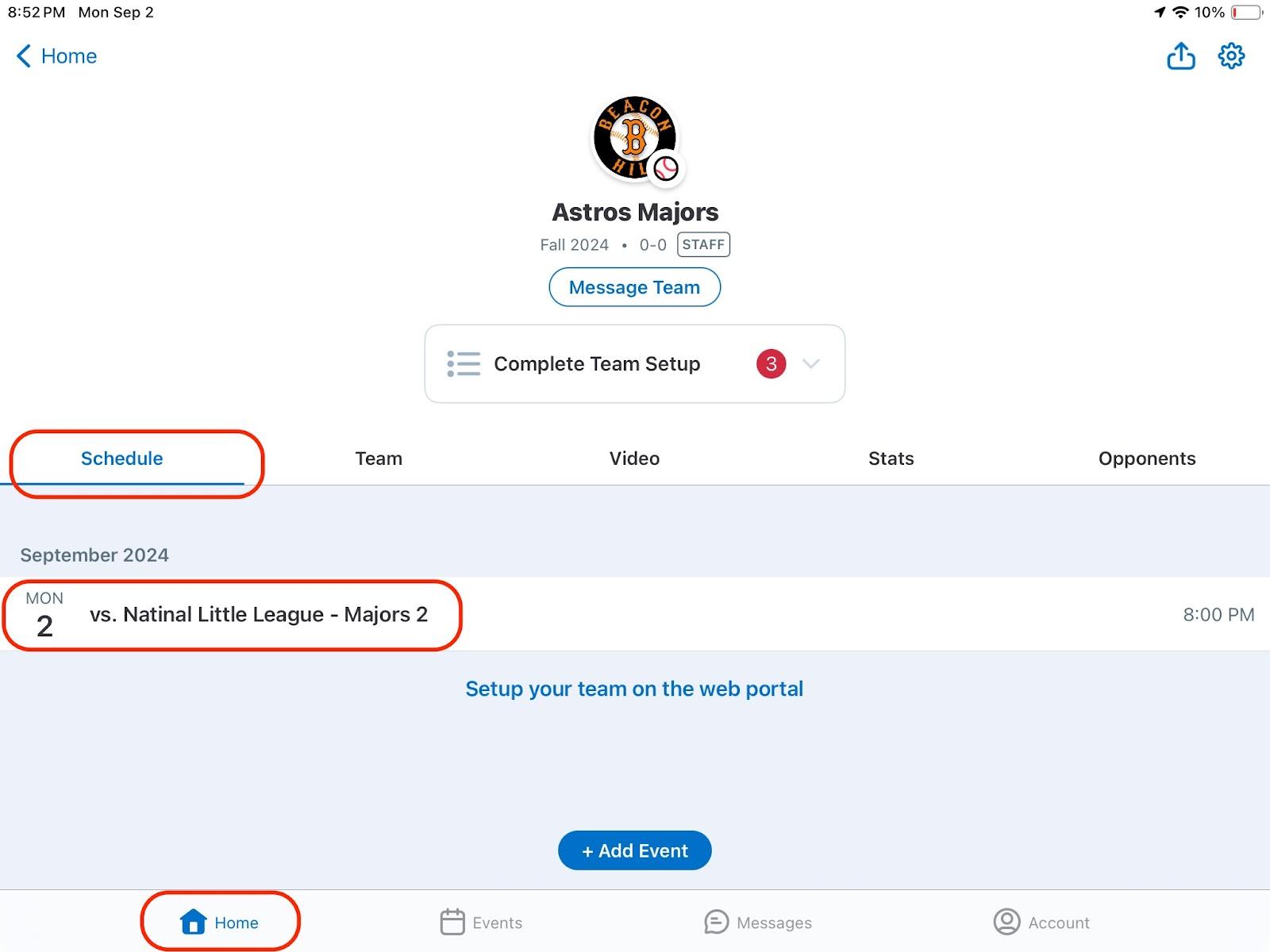Open Messages chat bubble icon in bottom bar
Screen dimensions: 1270x952
point(716,923)
